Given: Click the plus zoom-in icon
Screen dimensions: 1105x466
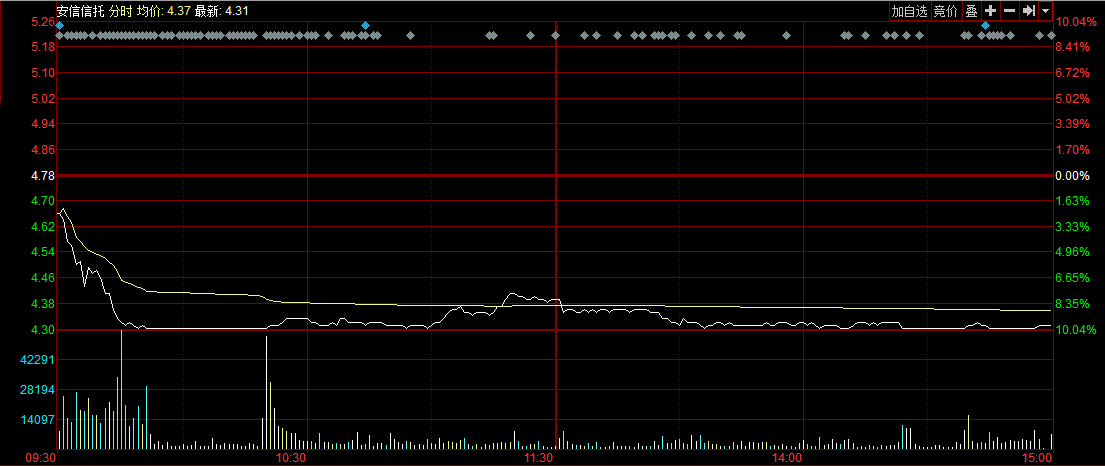Looking at the screenshot, I should tap(990, 11).
